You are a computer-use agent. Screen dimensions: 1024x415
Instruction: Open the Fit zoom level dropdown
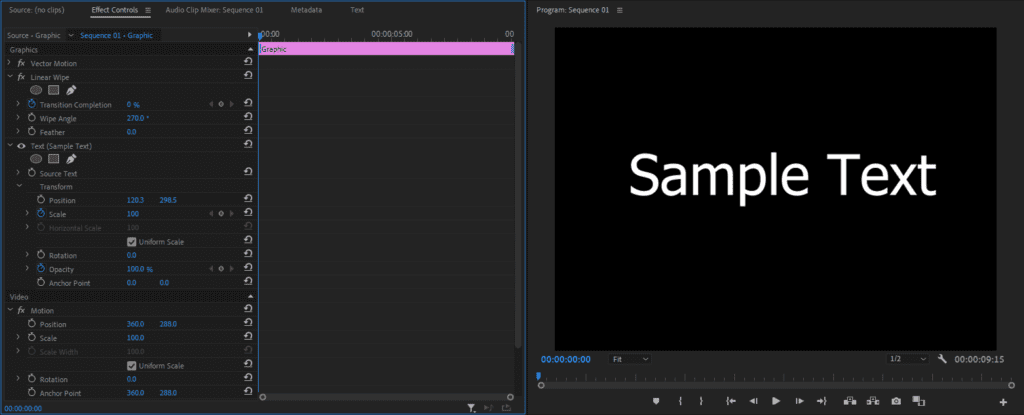click(630, 359)
